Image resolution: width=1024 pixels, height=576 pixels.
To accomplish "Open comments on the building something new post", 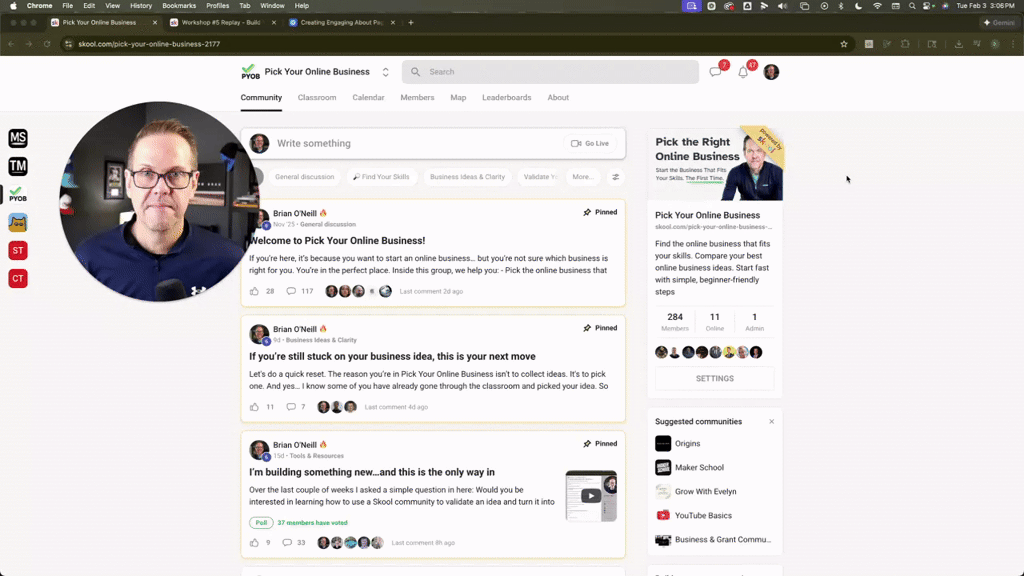I will (287, 543).
